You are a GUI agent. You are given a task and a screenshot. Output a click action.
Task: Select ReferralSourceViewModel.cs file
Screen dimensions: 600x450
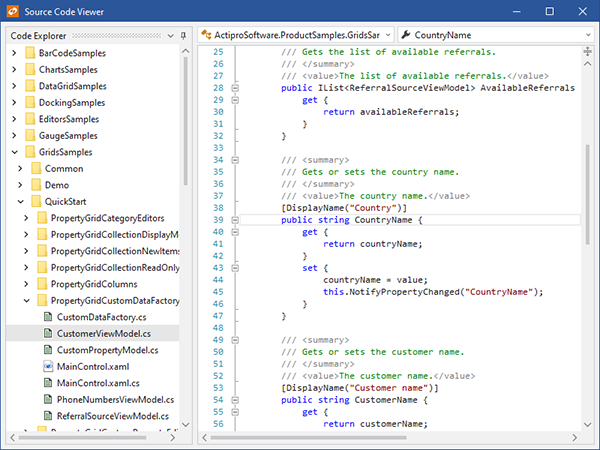pyautogui.click(x=113, y=416)
